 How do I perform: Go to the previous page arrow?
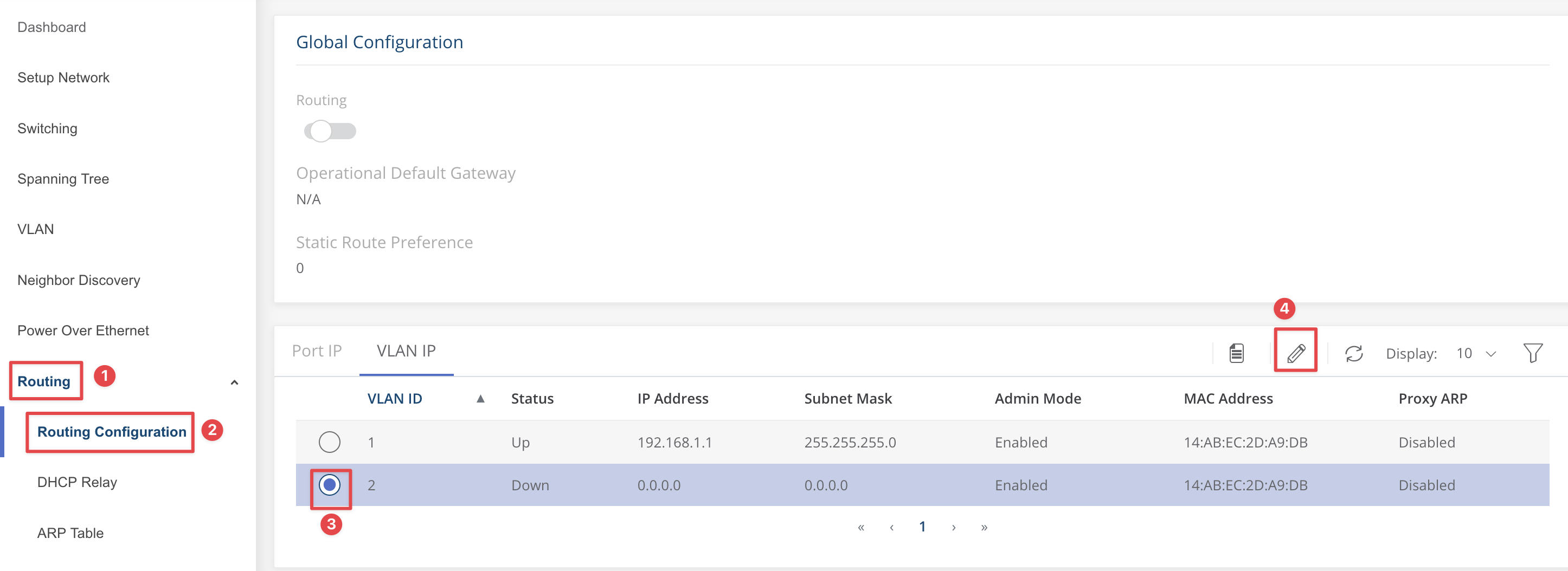pos(892,527)
